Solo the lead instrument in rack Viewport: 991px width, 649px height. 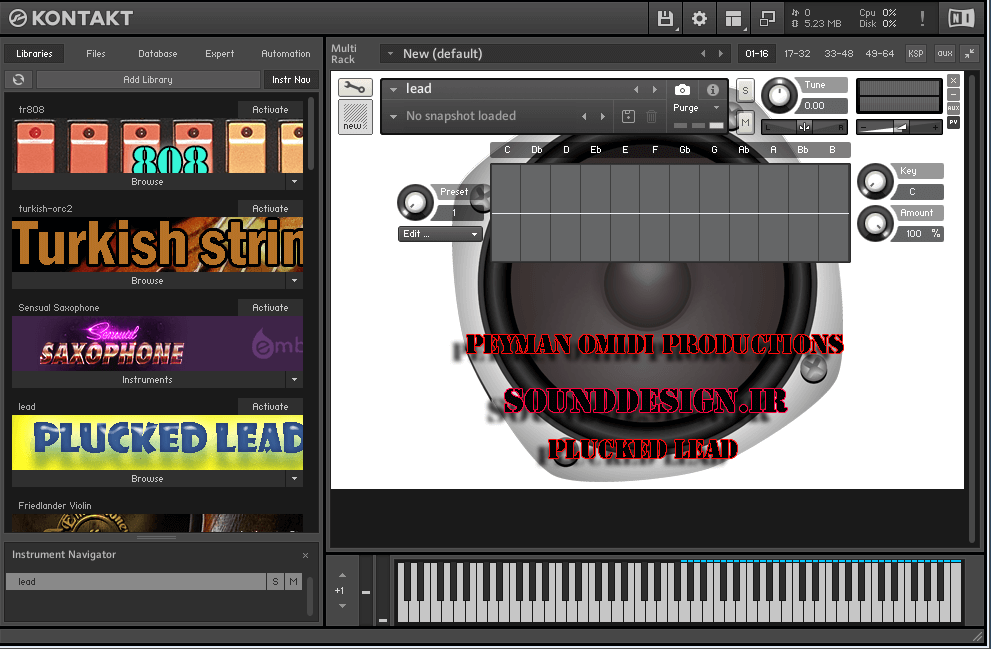[x=745, y=91]
